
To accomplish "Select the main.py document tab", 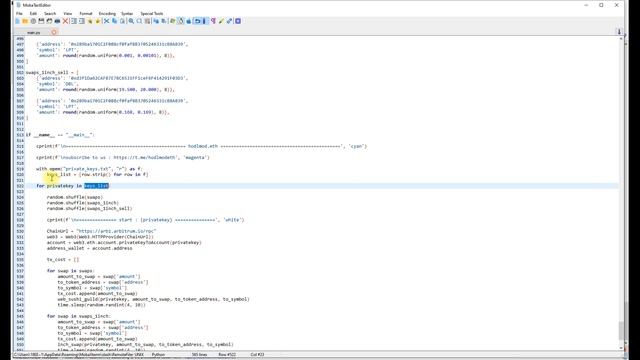I will tap(34, 32).
